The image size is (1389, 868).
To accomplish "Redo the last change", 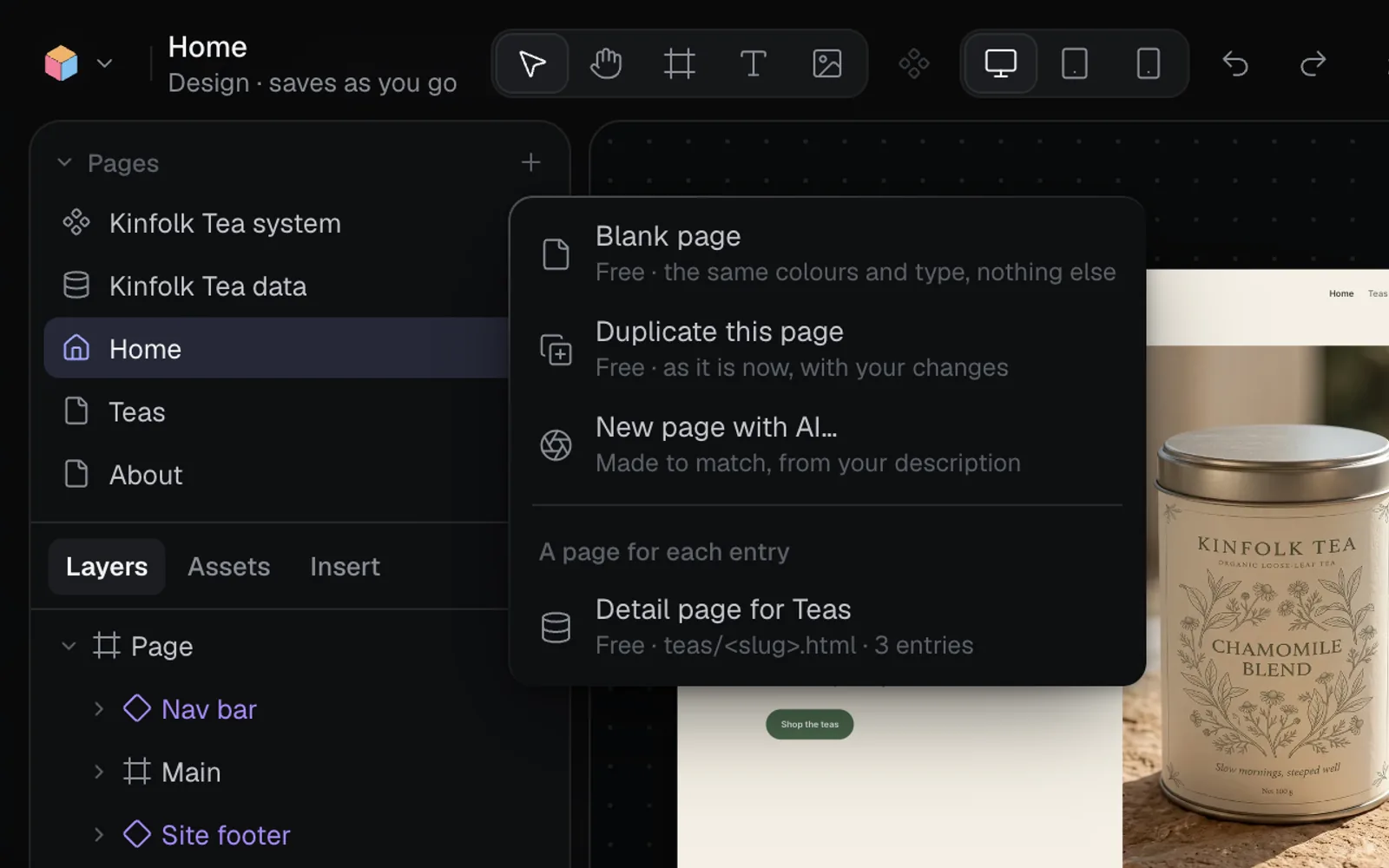I will point(1313,63).
